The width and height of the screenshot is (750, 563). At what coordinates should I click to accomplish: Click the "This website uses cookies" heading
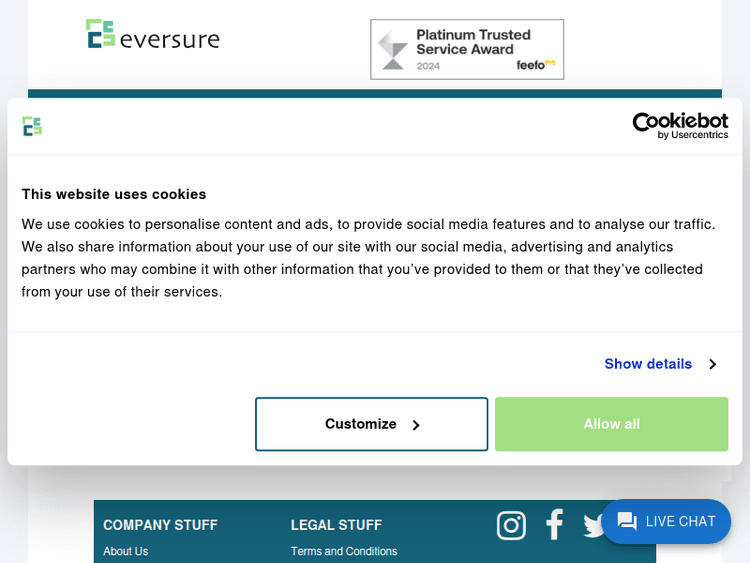point(114,194)
